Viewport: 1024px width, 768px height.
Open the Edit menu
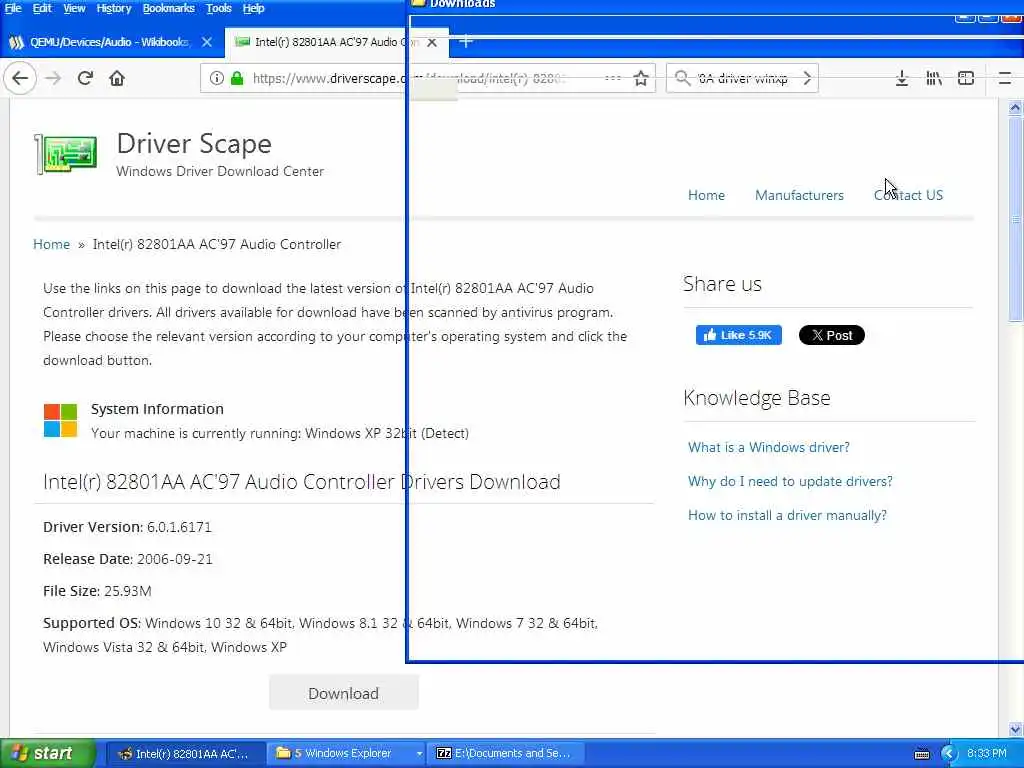42,8
